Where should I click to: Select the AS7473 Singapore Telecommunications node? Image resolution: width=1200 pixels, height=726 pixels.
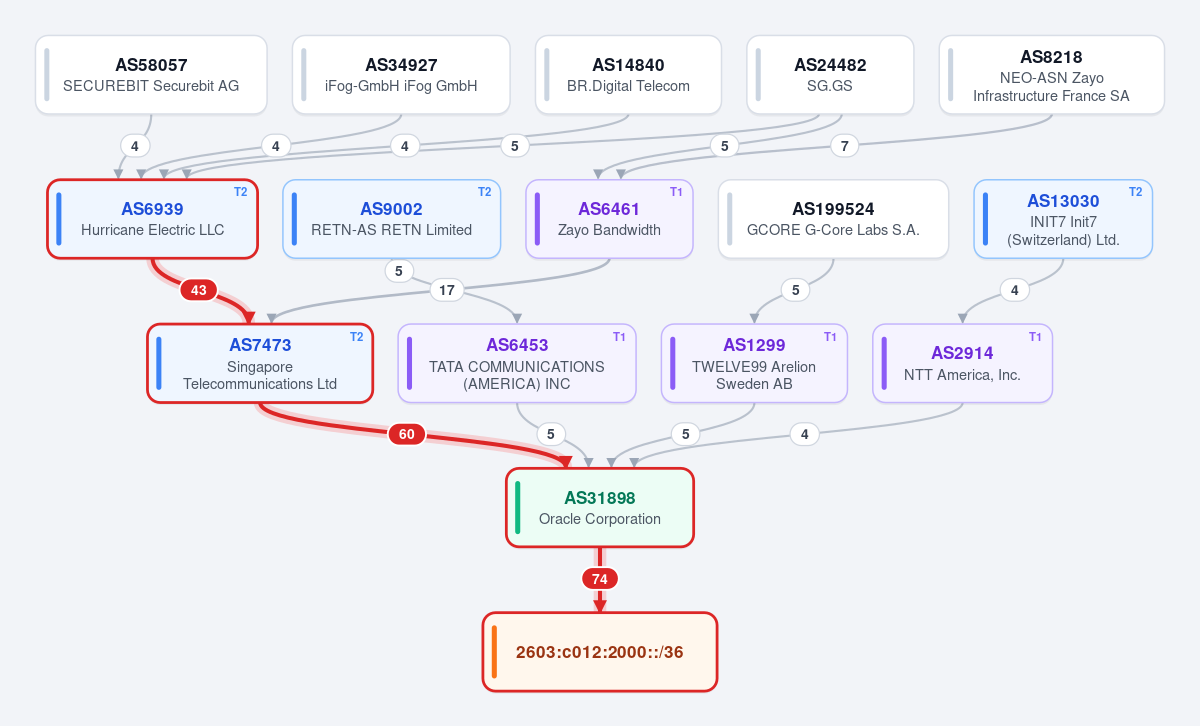260,363
